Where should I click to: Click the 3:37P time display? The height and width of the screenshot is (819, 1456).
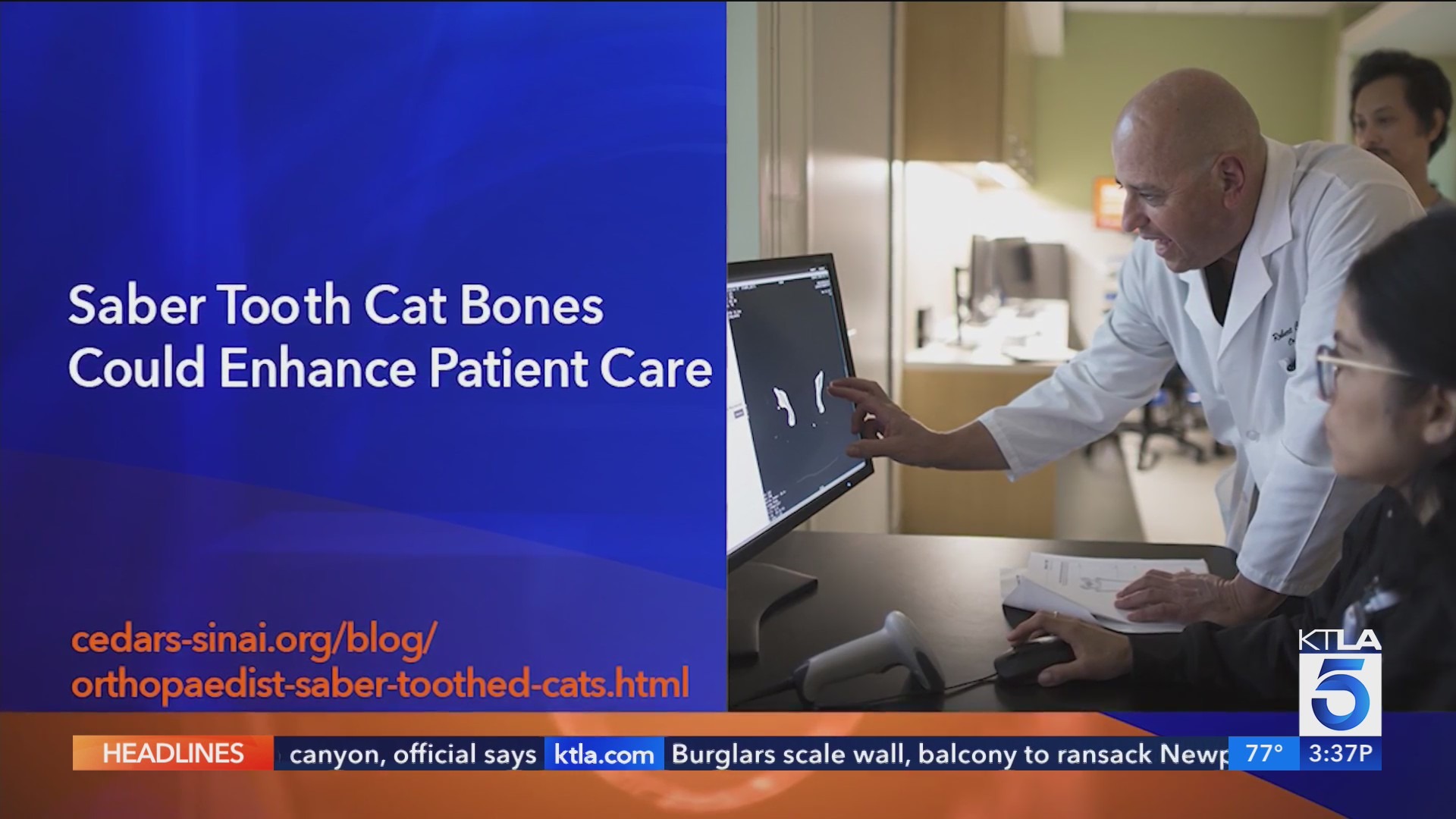click(x=1340, y=753)
